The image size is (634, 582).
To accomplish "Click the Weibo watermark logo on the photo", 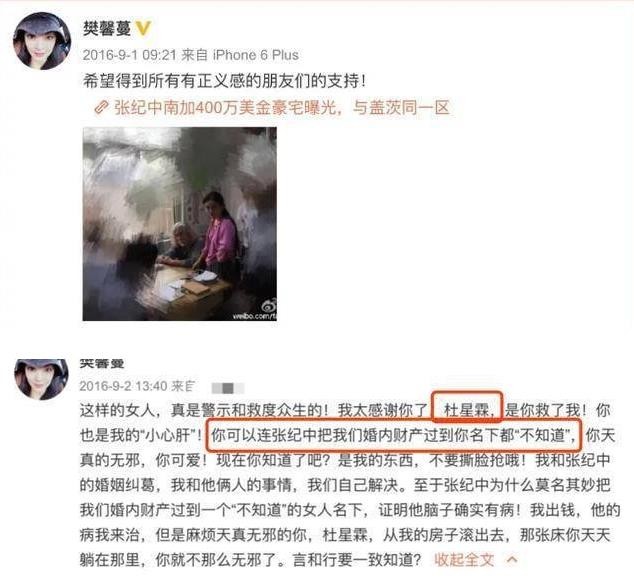I will click(x=269, y=305).
